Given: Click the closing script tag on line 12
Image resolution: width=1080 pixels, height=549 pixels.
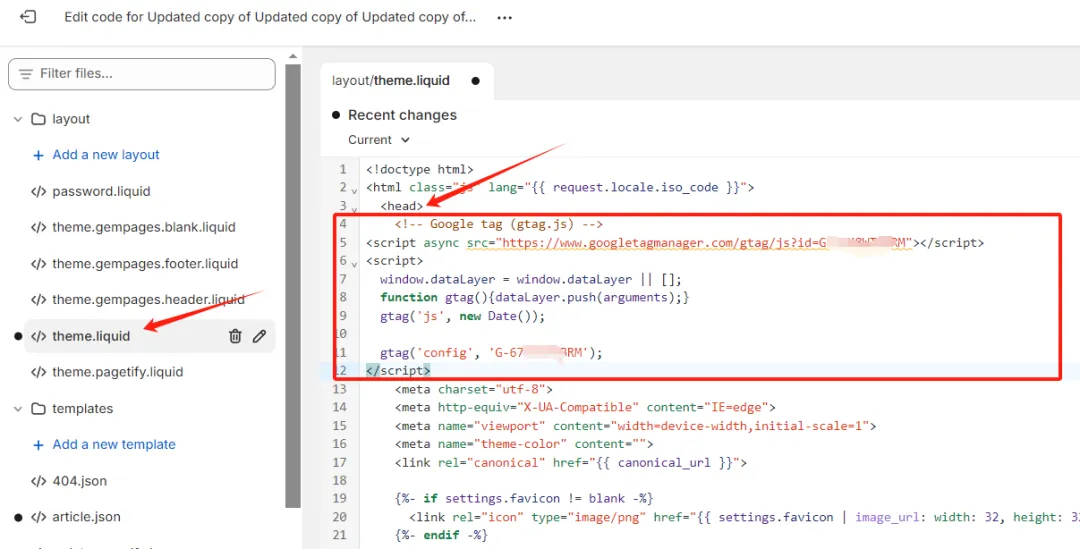Looking at the screenshot, I should (398, 371).
